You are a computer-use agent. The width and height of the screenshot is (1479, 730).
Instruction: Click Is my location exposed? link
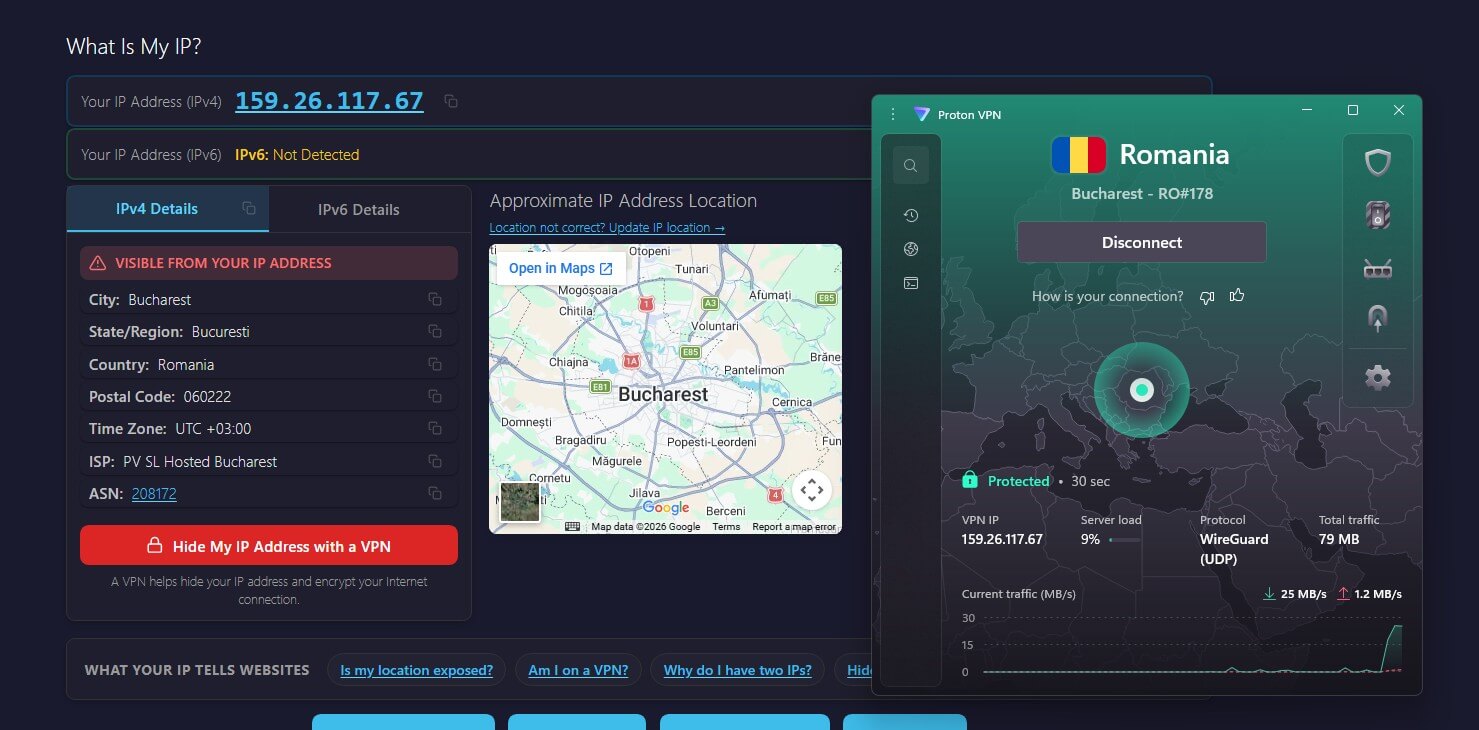(x=416, y=670)
